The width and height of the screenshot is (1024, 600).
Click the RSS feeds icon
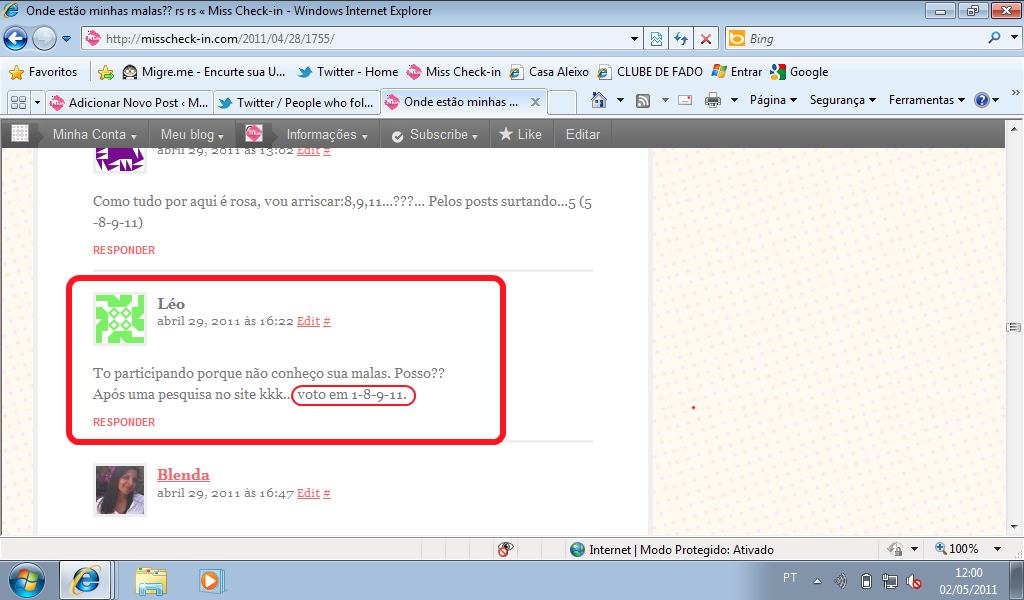point(643,100)
